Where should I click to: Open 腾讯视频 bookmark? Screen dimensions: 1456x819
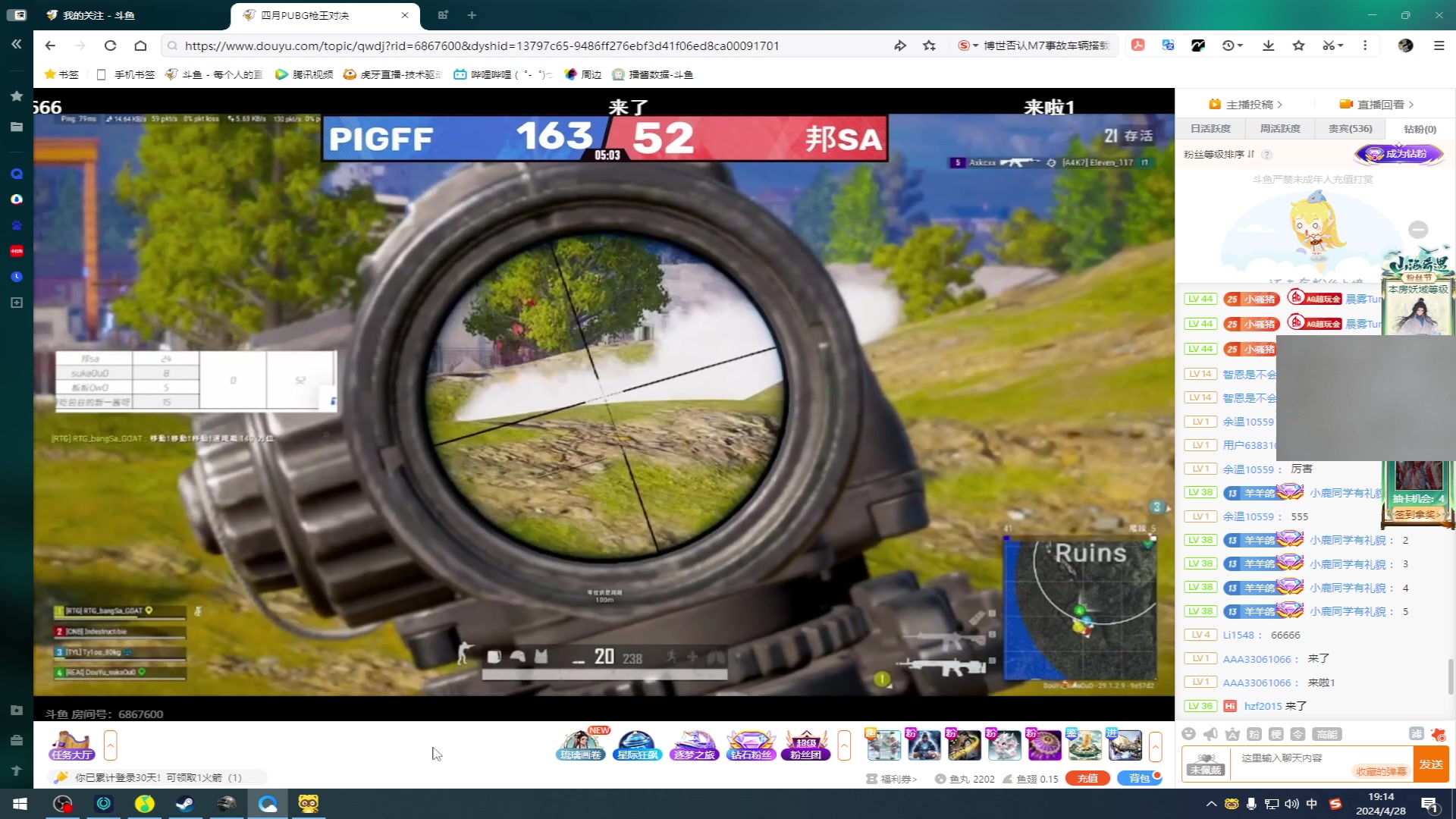coord(304,74)
